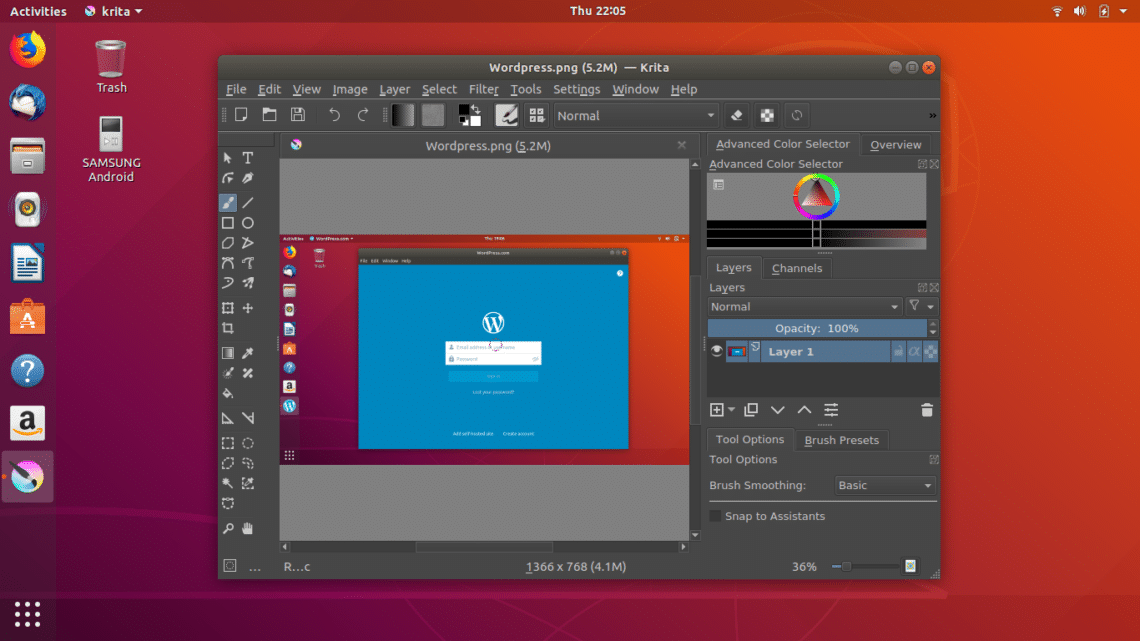Toggle eraser mode in the toolbar
Viewport: 1140px width, 641px height.
tap(736, 115)
